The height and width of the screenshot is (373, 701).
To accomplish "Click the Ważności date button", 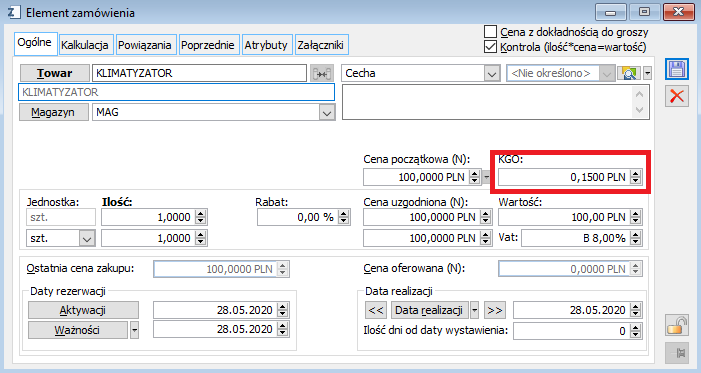I will pyautogui.click(x=78, y=331).
